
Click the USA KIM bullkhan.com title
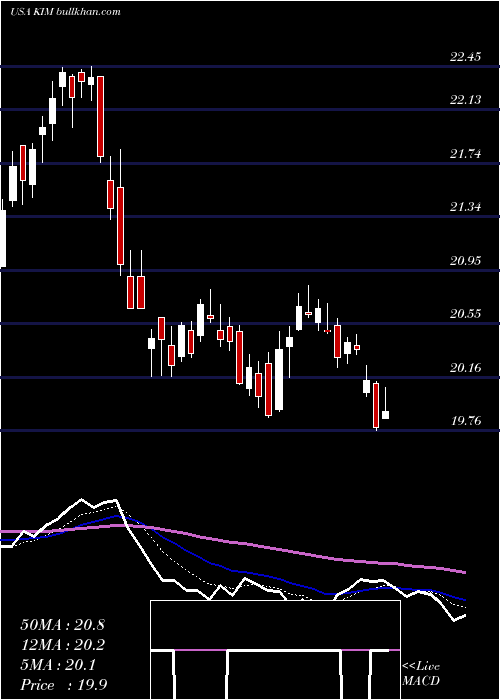(65, 12)
